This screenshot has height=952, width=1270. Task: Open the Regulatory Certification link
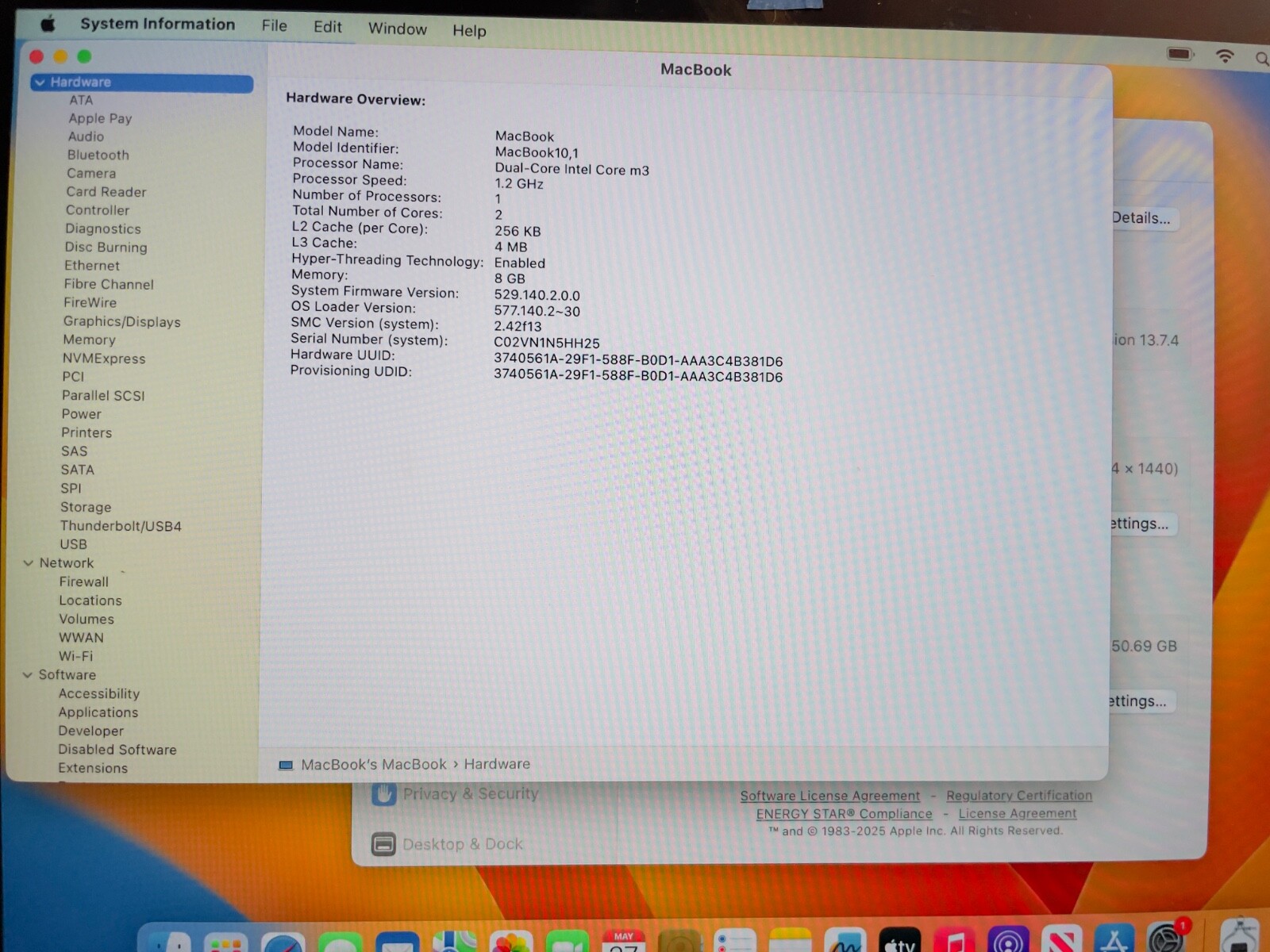click(x=1019, y=795)
